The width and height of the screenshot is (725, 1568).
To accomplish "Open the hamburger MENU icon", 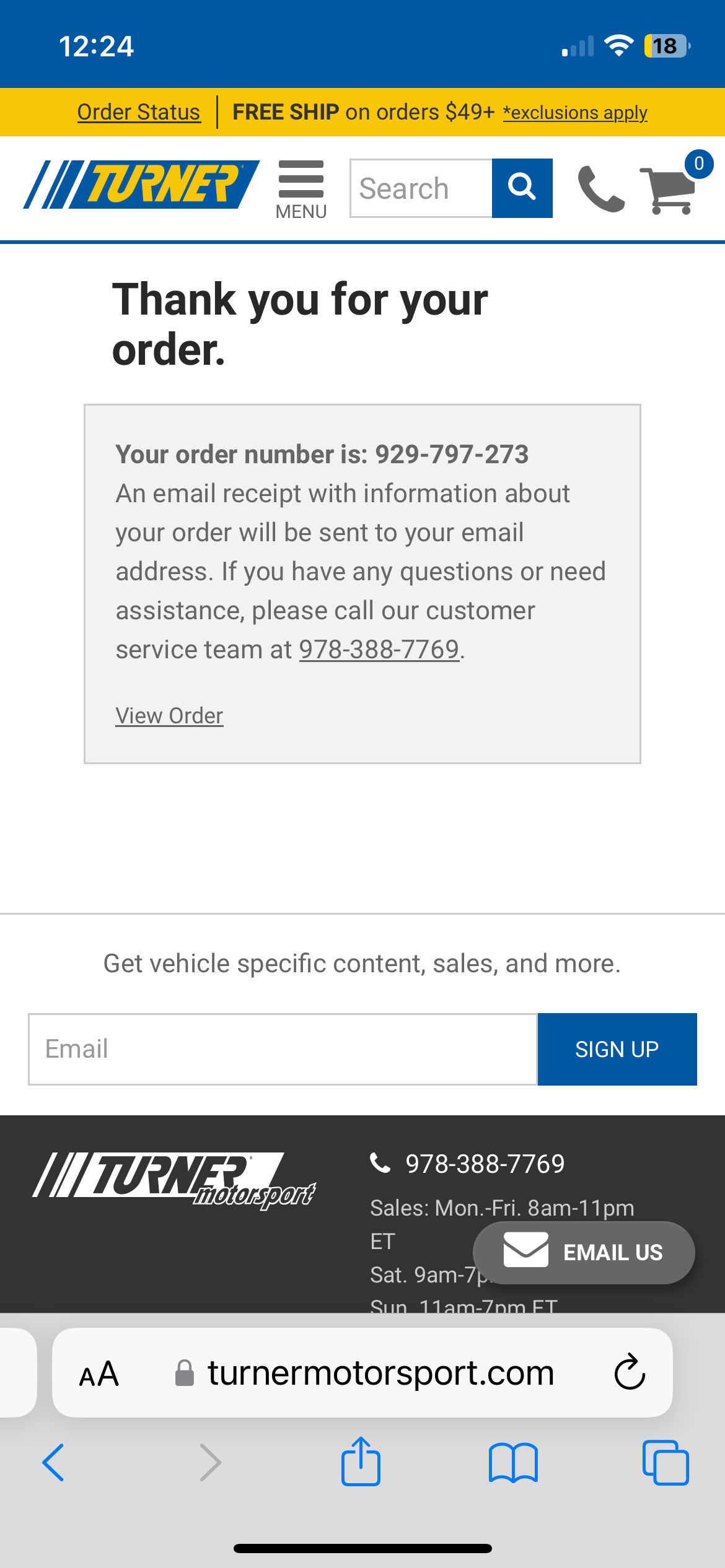I will pyautogui.click(x=301, y=189).
